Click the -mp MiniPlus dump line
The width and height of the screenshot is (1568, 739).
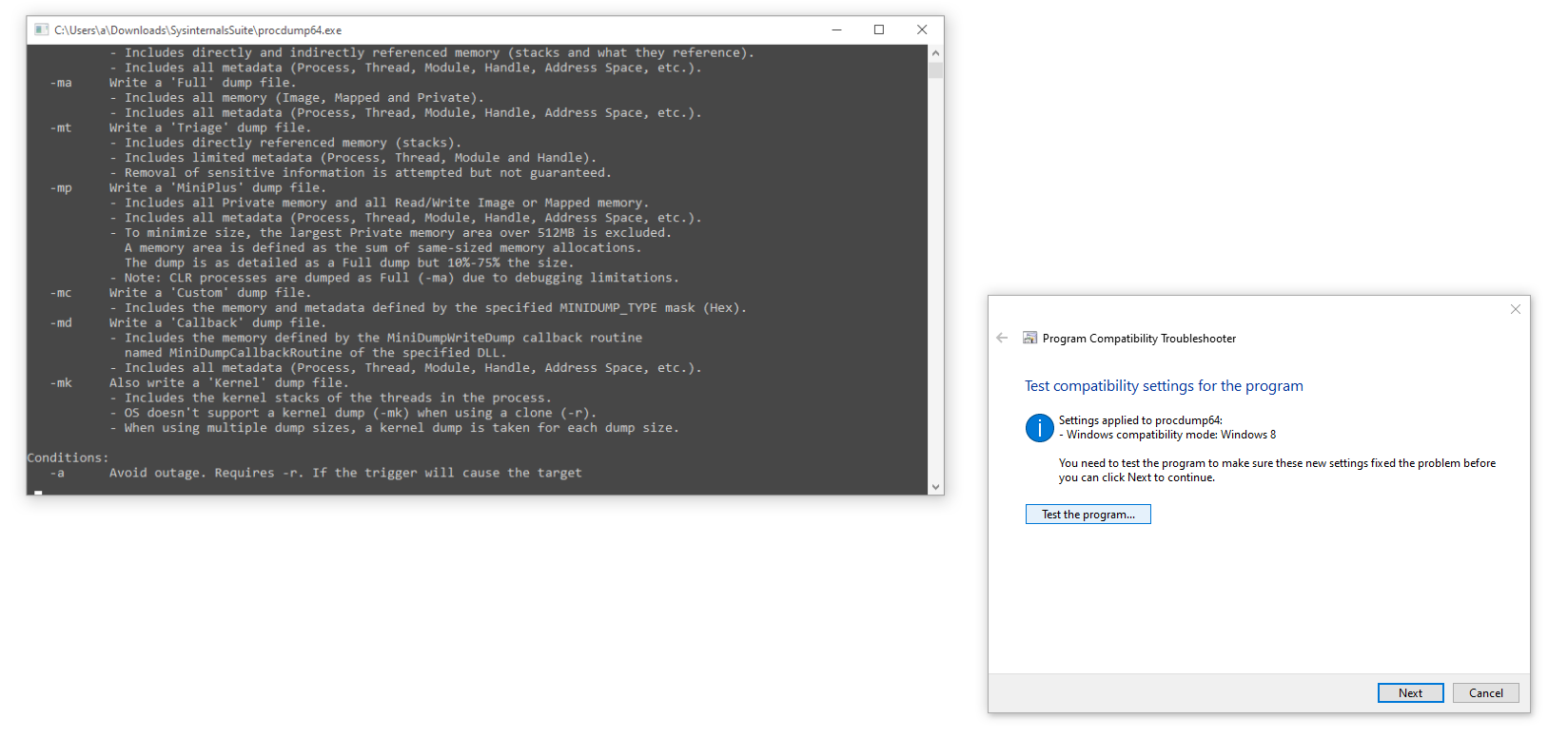(x=187, y=187)
